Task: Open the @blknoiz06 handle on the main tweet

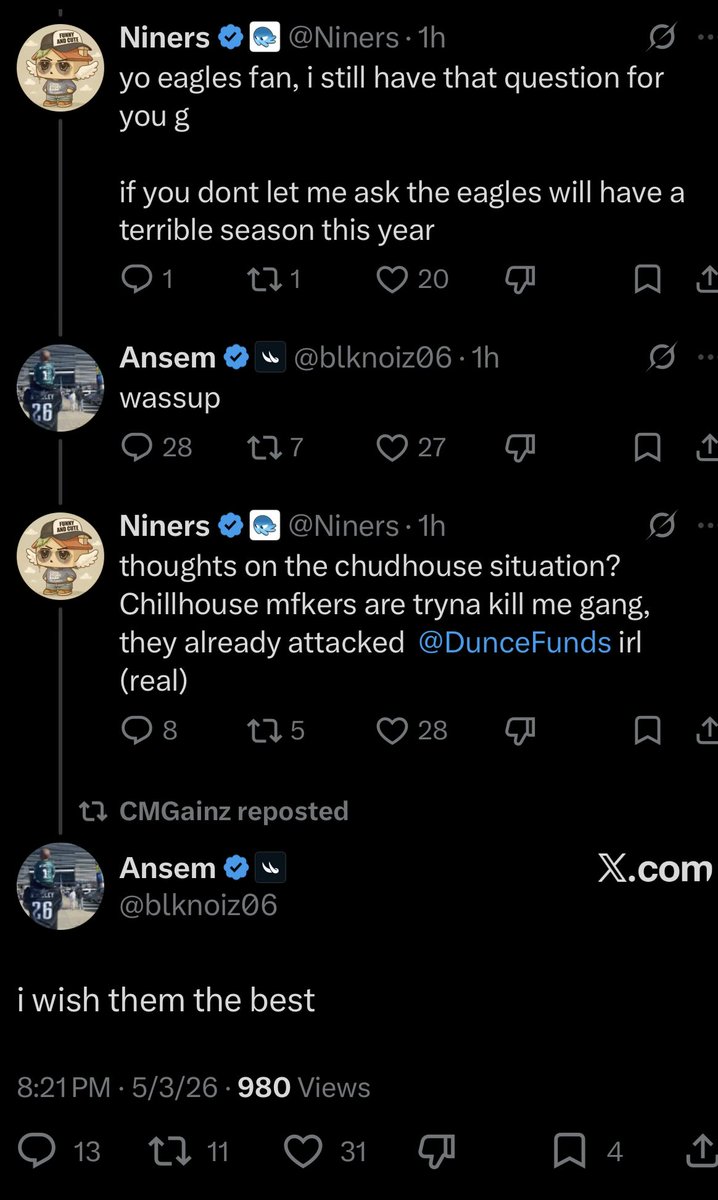Action: [198, 906]
